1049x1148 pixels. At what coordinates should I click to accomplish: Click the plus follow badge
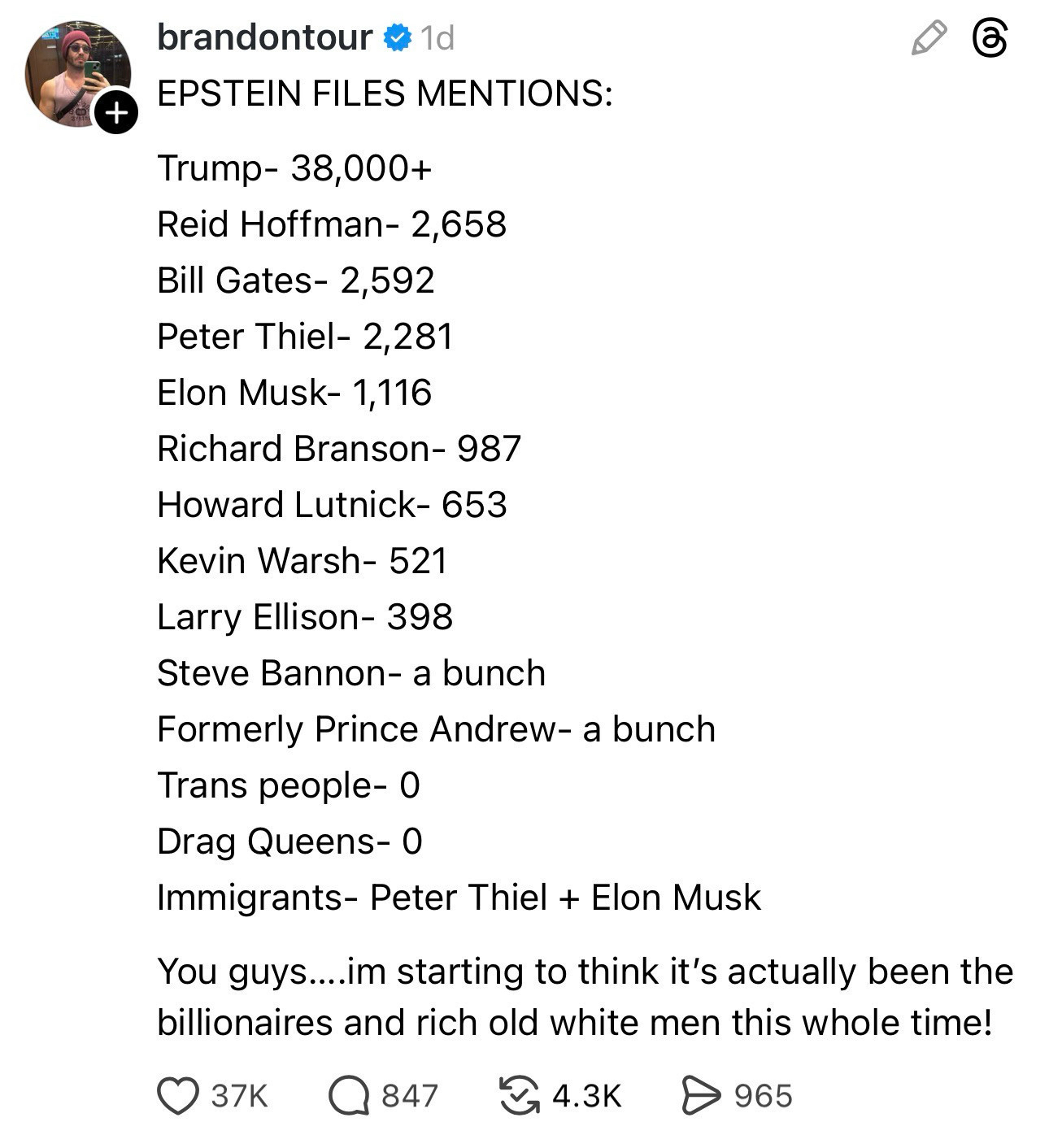tap(115, 111)
